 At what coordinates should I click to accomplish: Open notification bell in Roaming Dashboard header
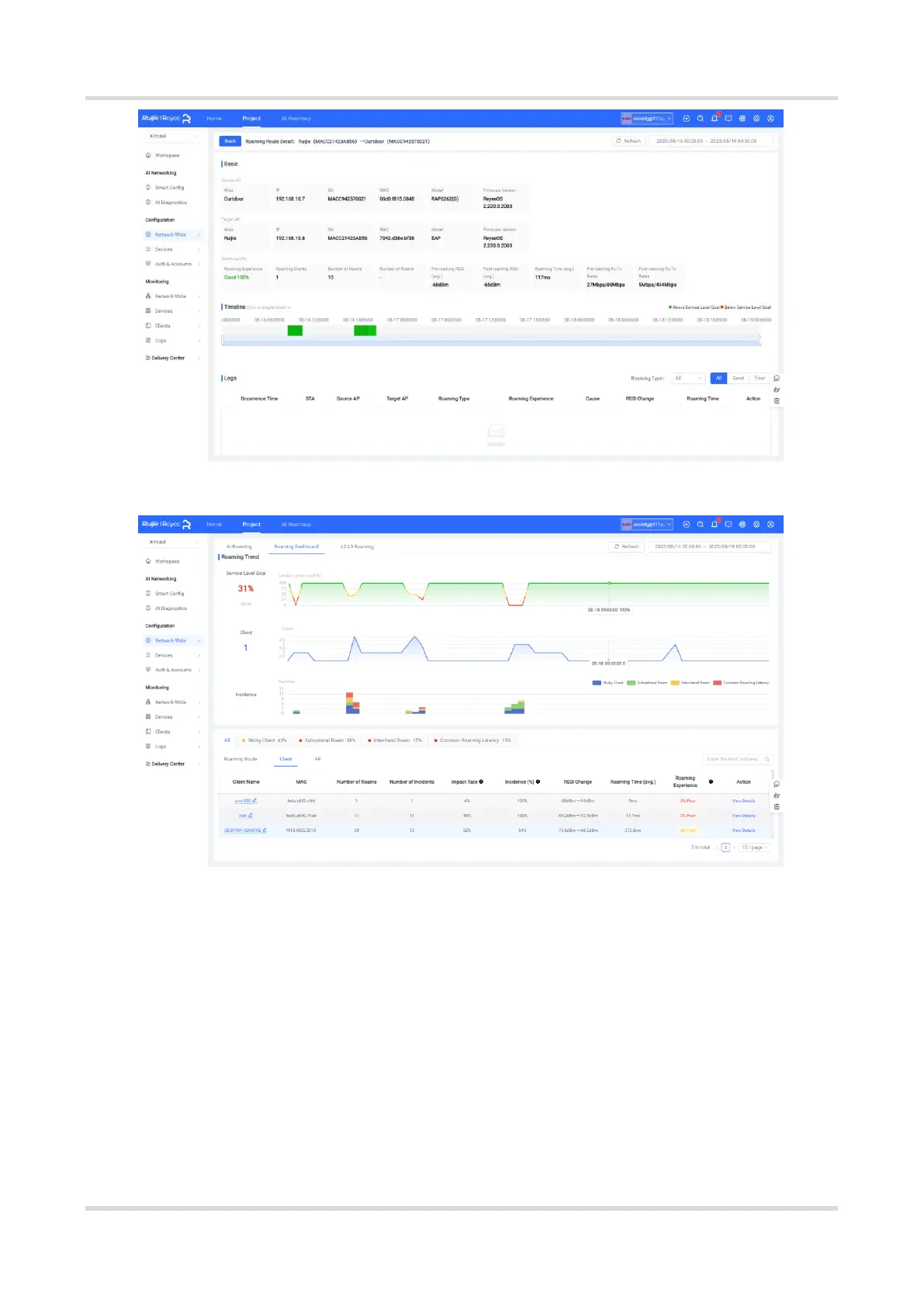pyautogui.click(x=715, y=525)
